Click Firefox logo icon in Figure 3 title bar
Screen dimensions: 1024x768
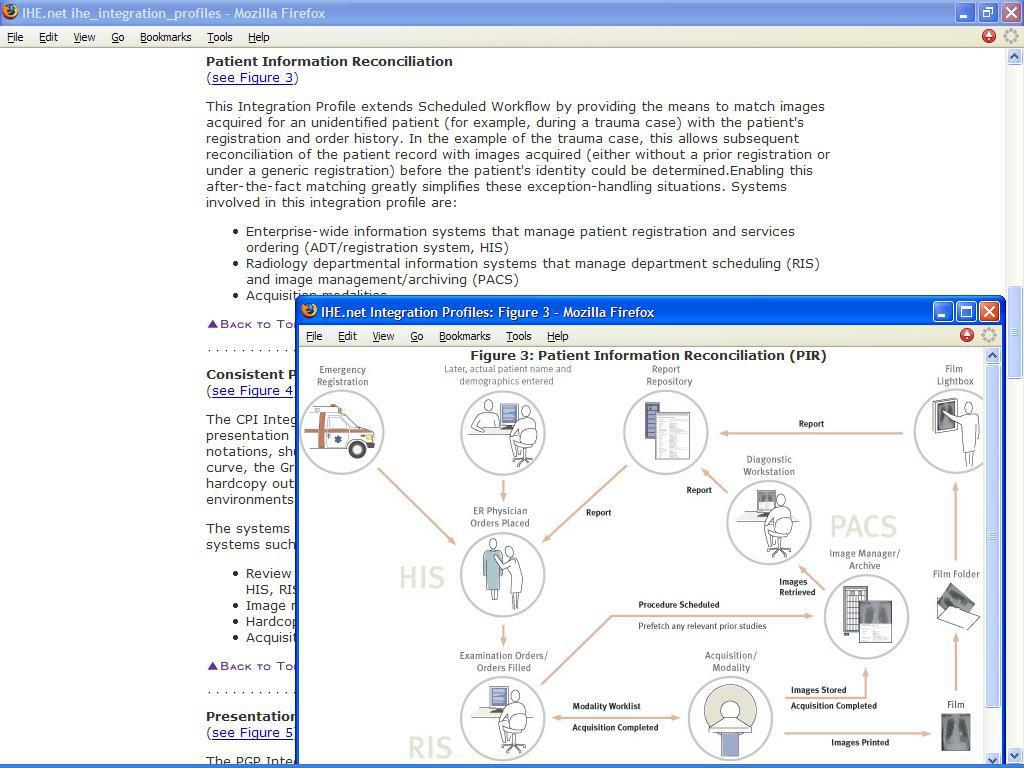(x=309, y=311)
